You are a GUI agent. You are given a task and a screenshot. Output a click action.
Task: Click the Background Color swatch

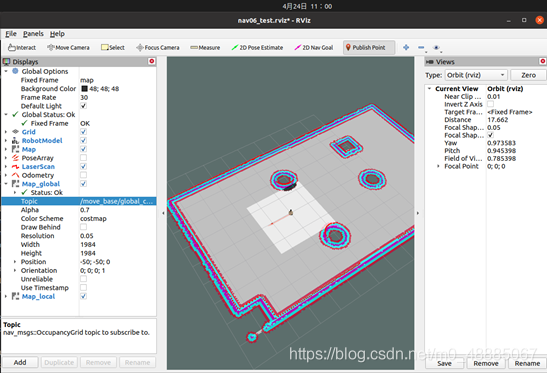[84, 89]
